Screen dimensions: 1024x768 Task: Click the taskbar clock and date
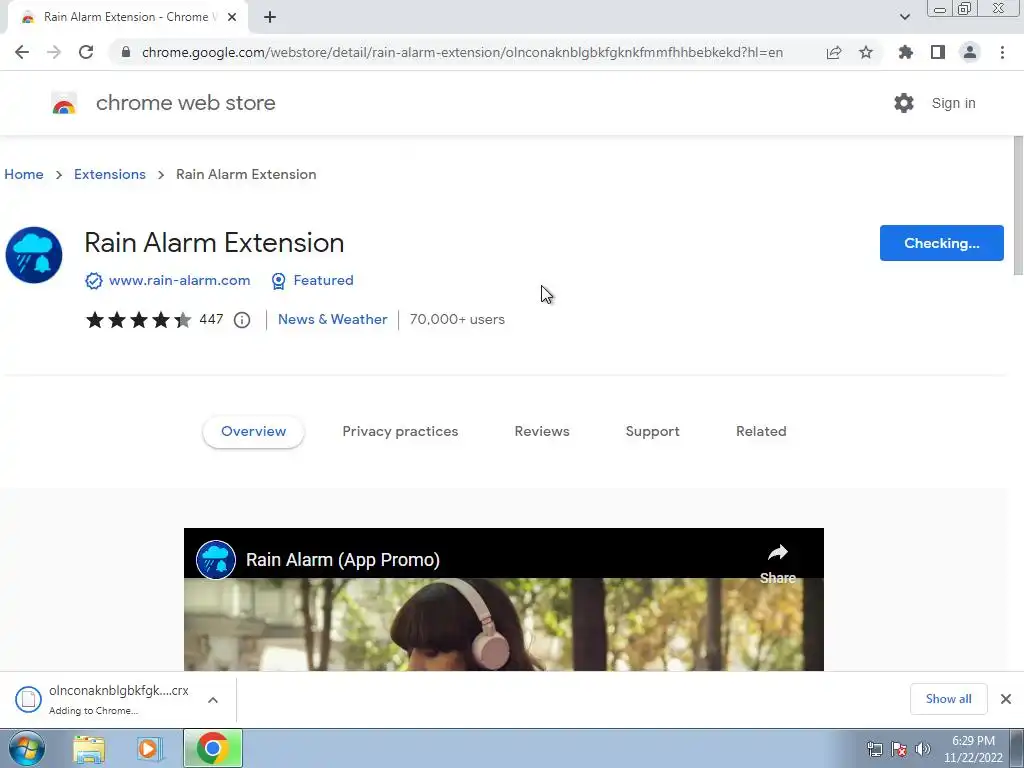point(973,749)
